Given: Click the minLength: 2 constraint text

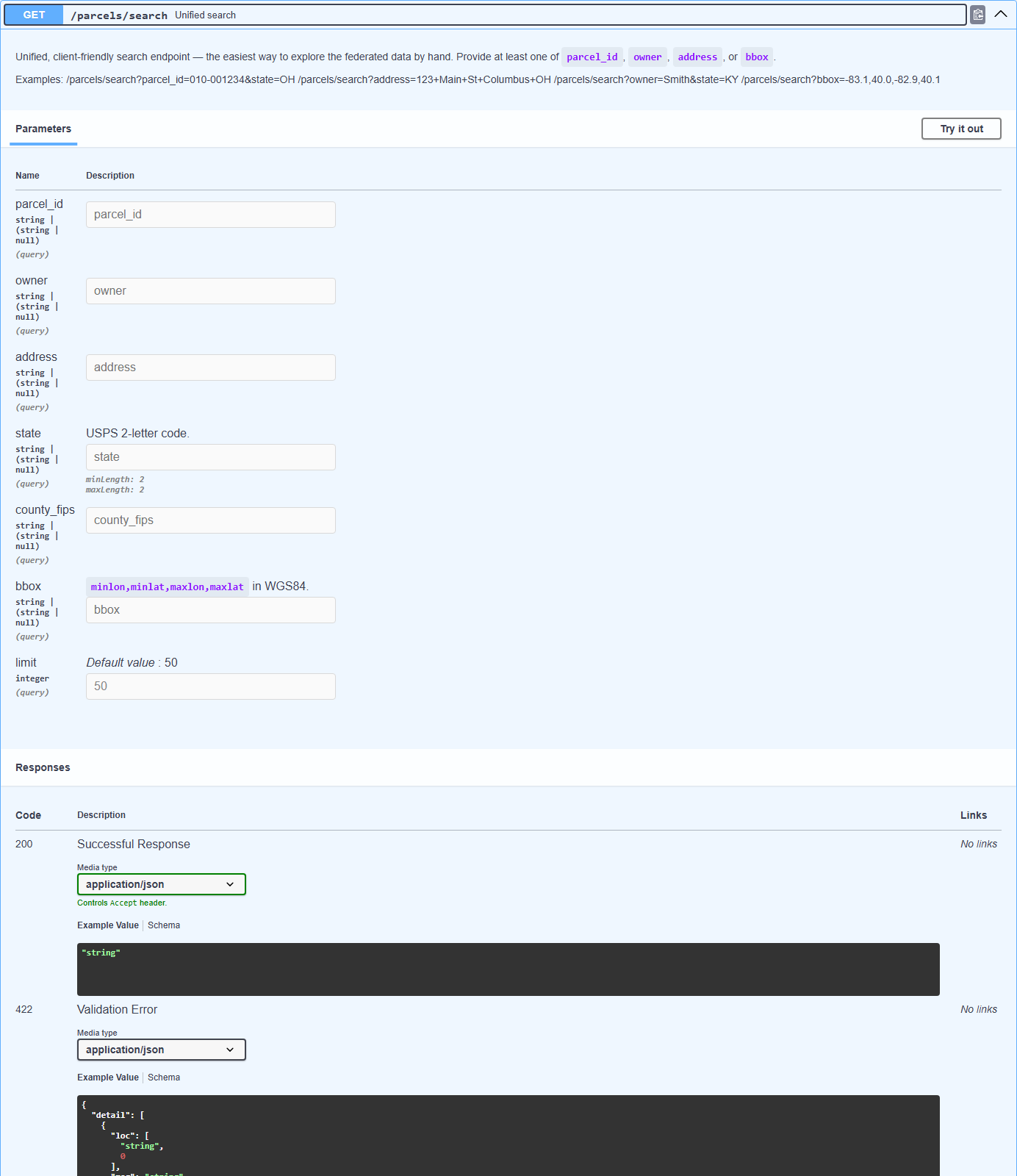Looking at the screenshot, I should point(115,479).
